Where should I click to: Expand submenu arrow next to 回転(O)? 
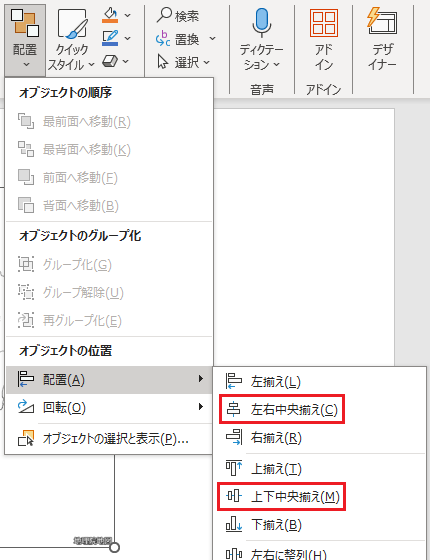click(201, 407)
